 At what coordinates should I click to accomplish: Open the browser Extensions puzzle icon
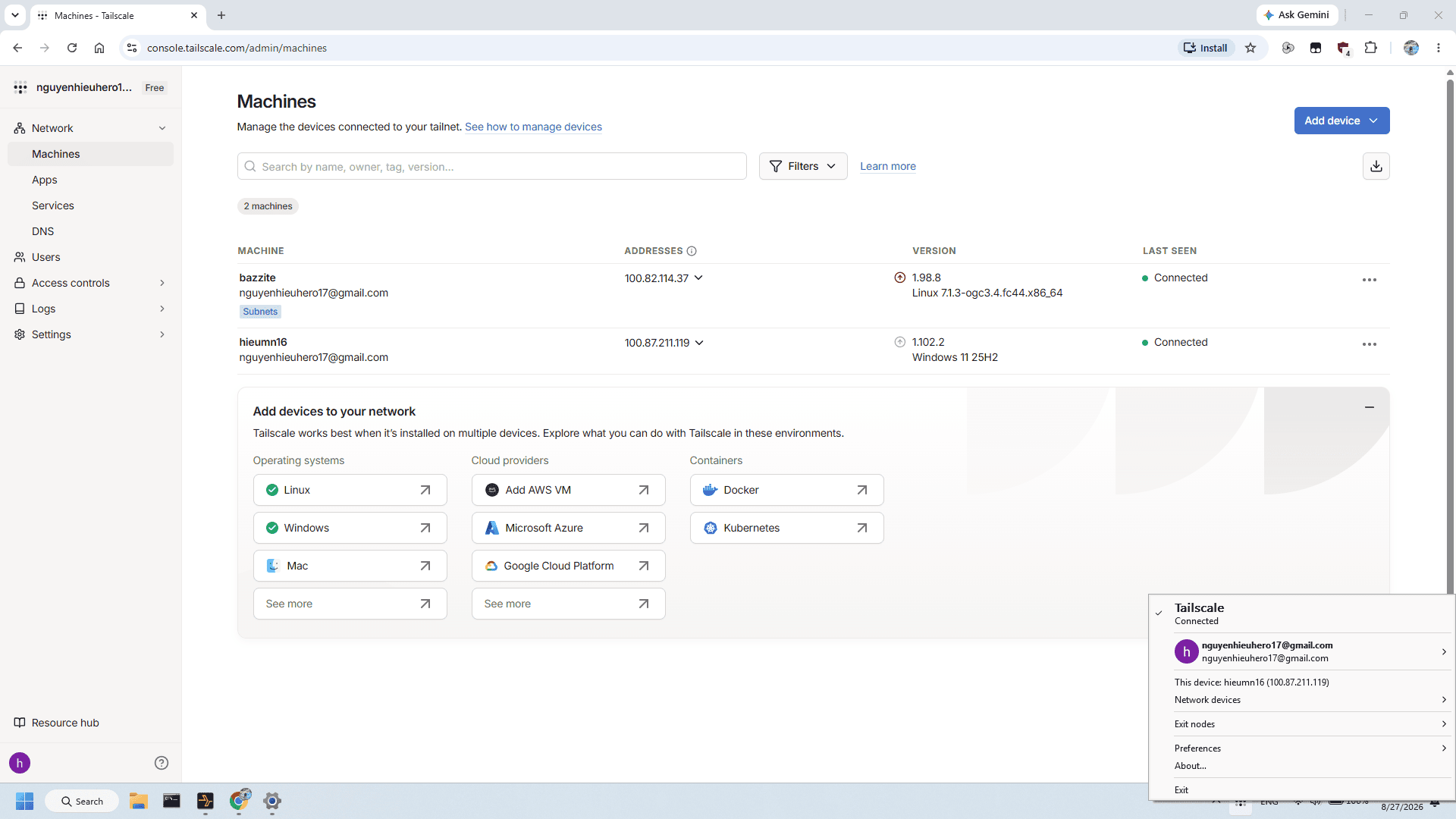click(1370, 48)
